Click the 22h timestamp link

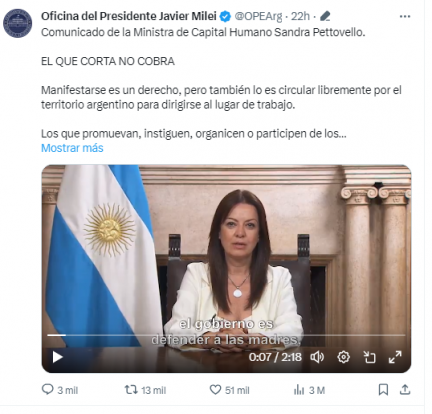click(300, 16)
